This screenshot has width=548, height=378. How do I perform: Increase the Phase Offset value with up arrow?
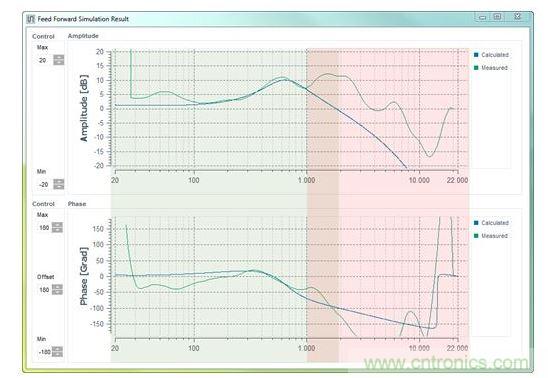[x=57, y=287]
